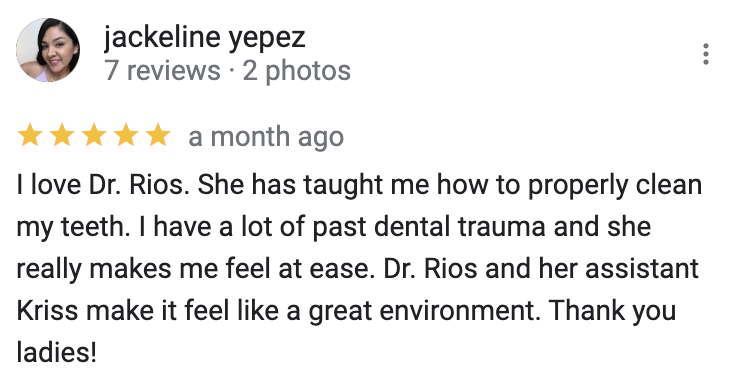Click the final word "ladies!"
Screen dimensions: 740x382
[57, 352]
